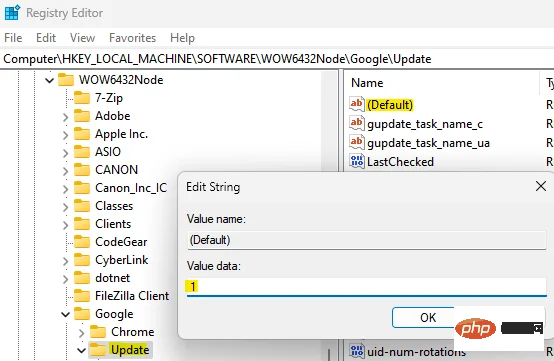Select the CodeGear key label
554x361 pixels.
pyautogui.click(x=121, y=242)
